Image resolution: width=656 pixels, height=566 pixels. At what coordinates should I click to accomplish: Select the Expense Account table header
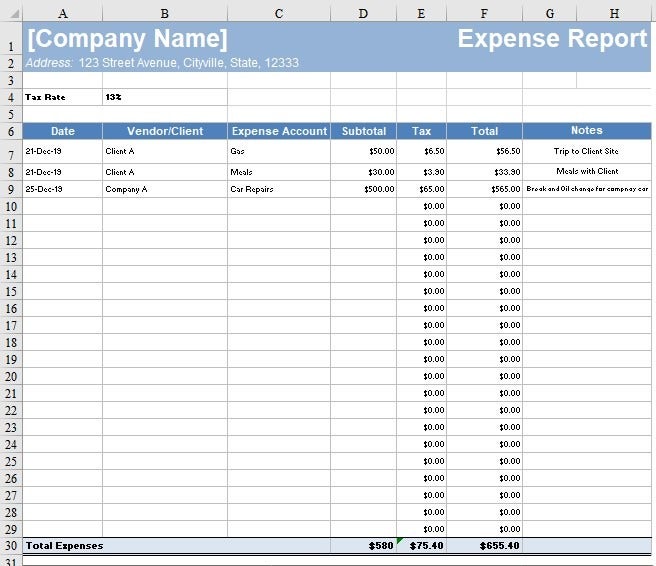click(279, 131)
